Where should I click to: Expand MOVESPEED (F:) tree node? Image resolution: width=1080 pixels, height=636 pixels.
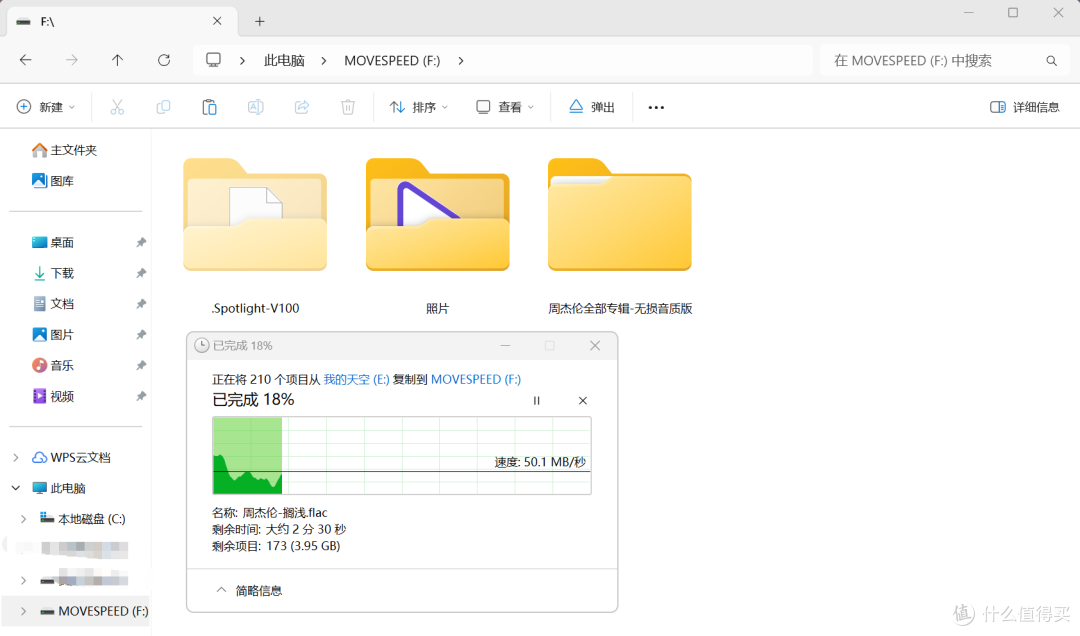click(x=23, y=611)
